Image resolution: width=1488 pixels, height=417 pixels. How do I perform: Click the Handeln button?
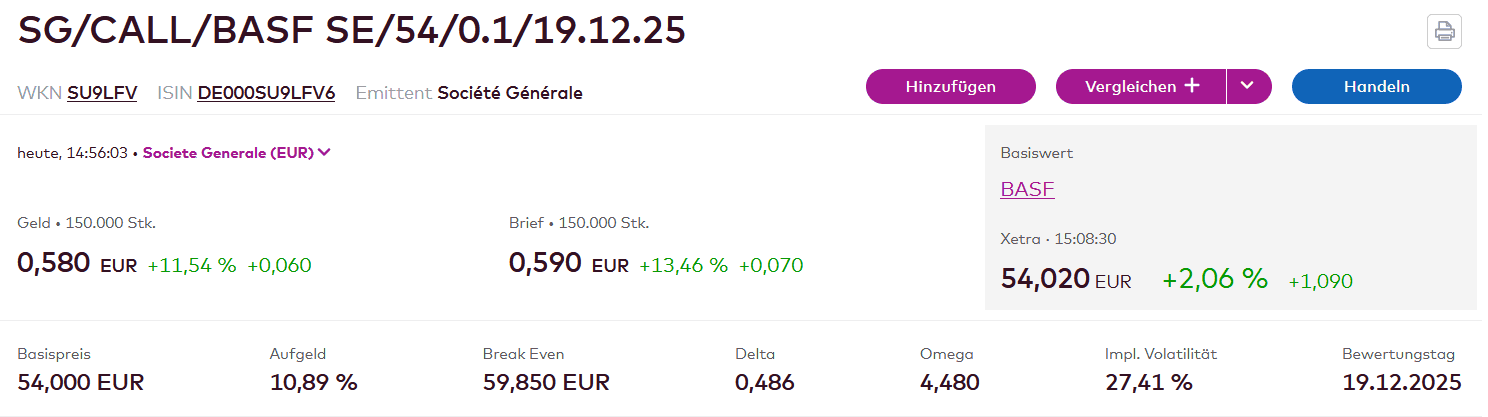(x=1377, y=86)
